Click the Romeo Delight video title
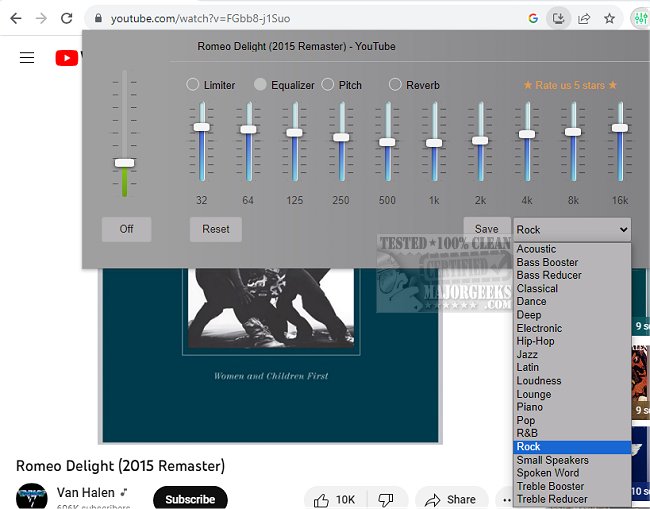 [x=121, y=466]
